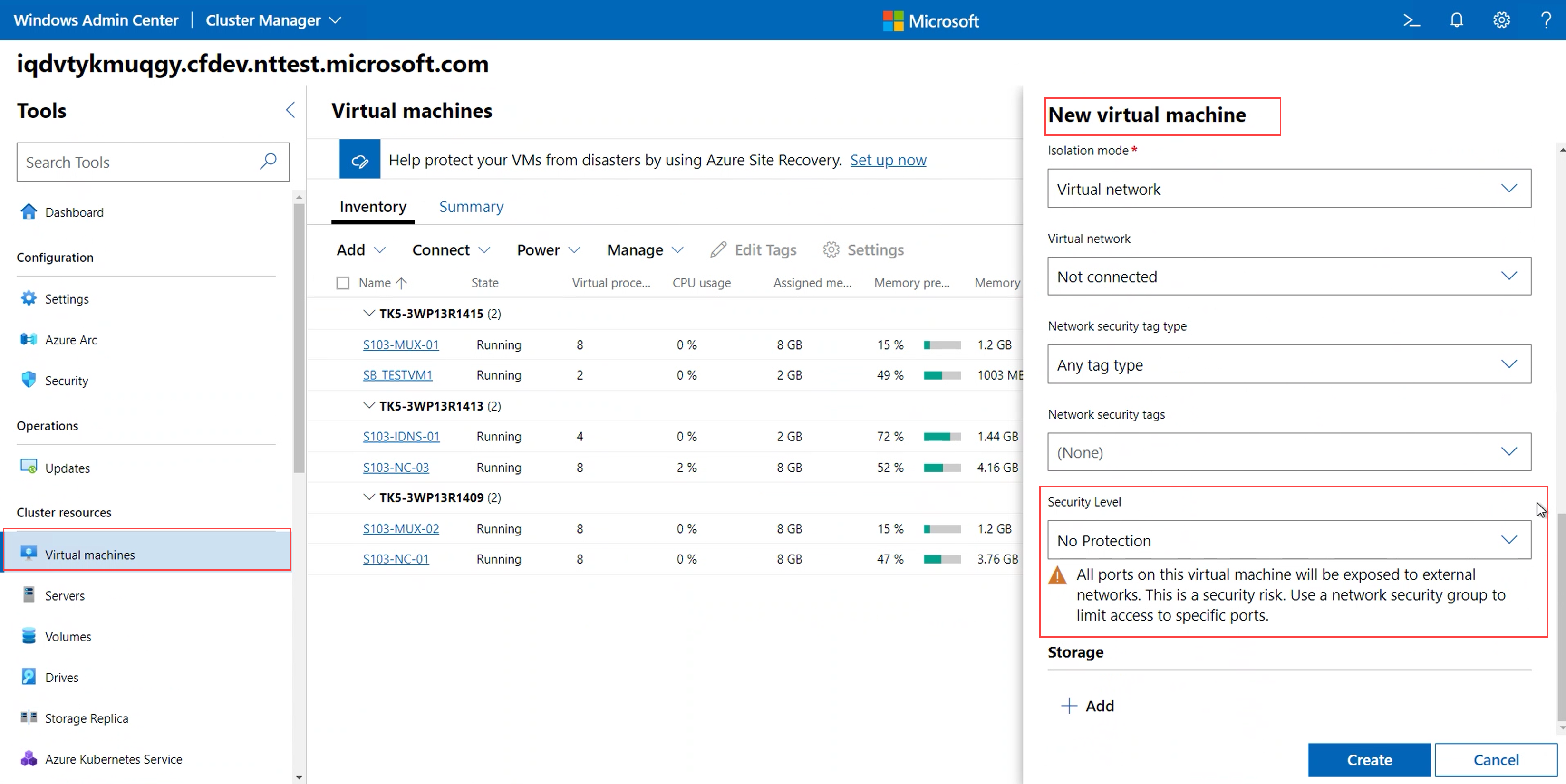The height and width of the screenshot is (784, 1566).
Task: Click the Search Tools magnifier icon
Action: pyautogui.click(x=268, y=162)
